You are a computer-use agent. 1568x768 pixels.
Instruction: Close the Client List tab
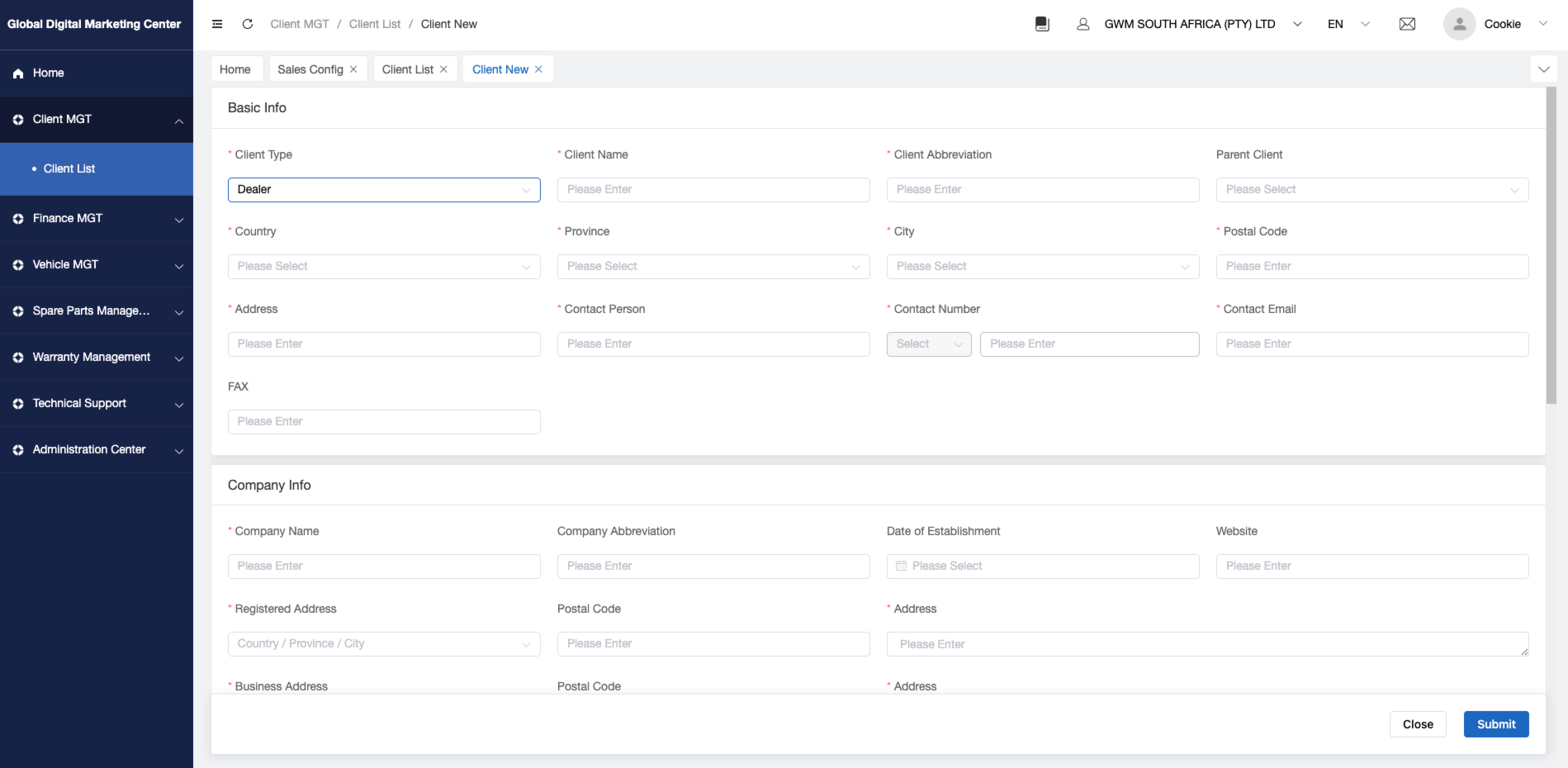443,69
